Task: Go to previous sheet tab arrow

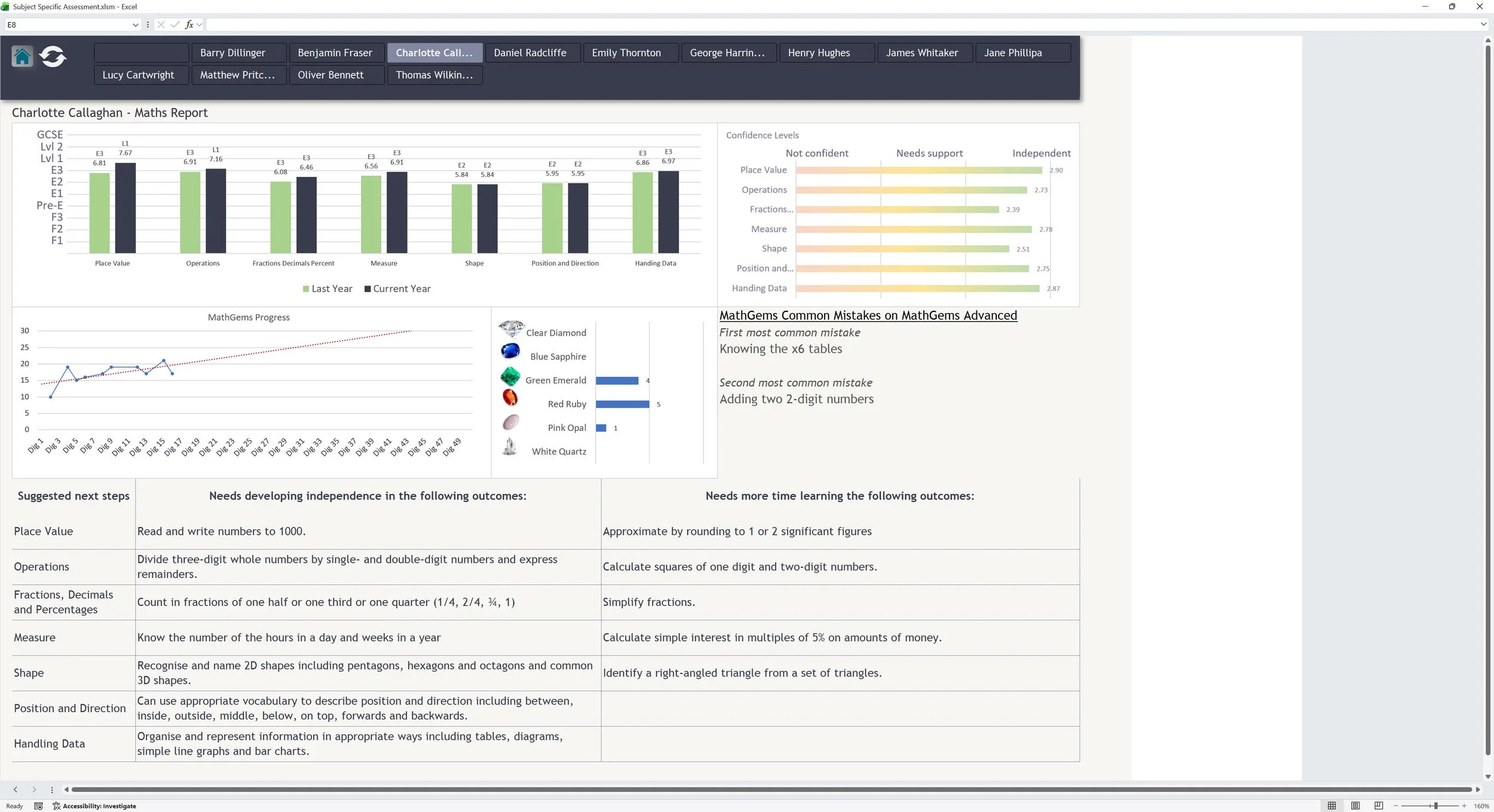Action: pyautogui.click(x=16, y=789)
